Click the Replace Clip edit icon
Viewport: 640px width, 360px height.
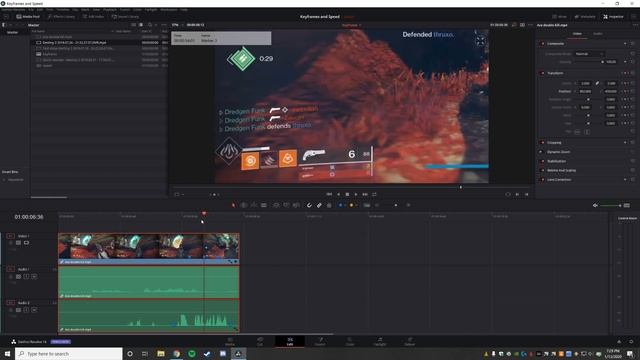pyautogui.click(x=297, y=205)
